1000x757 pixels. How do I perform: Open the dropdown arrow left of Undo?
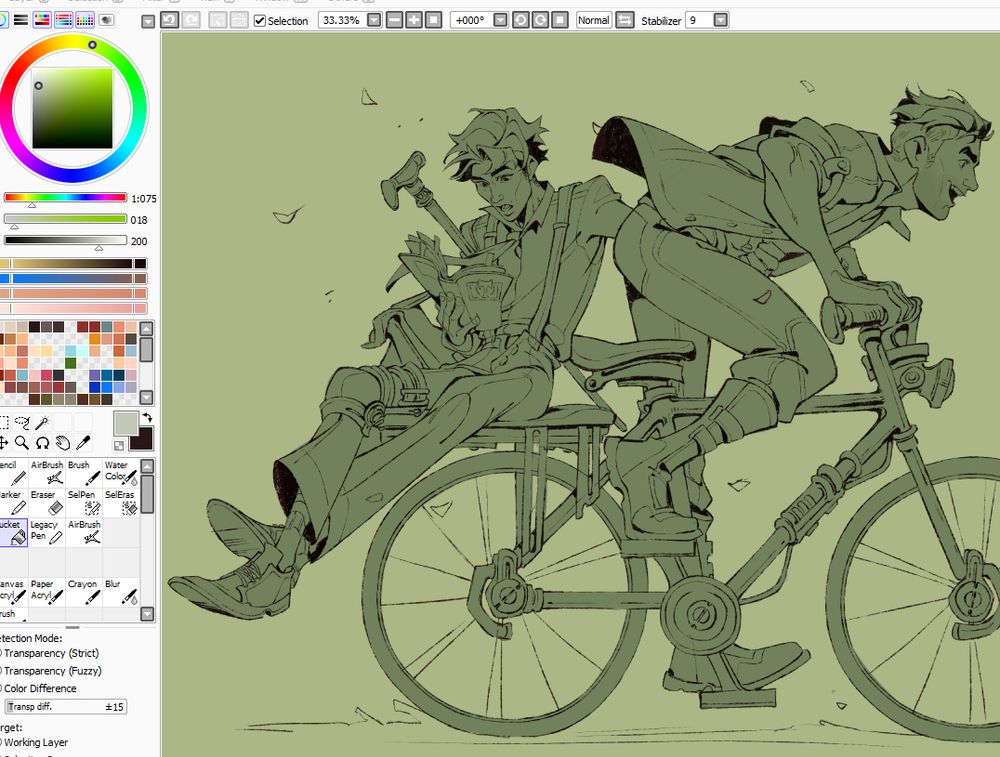click(148, 22)
